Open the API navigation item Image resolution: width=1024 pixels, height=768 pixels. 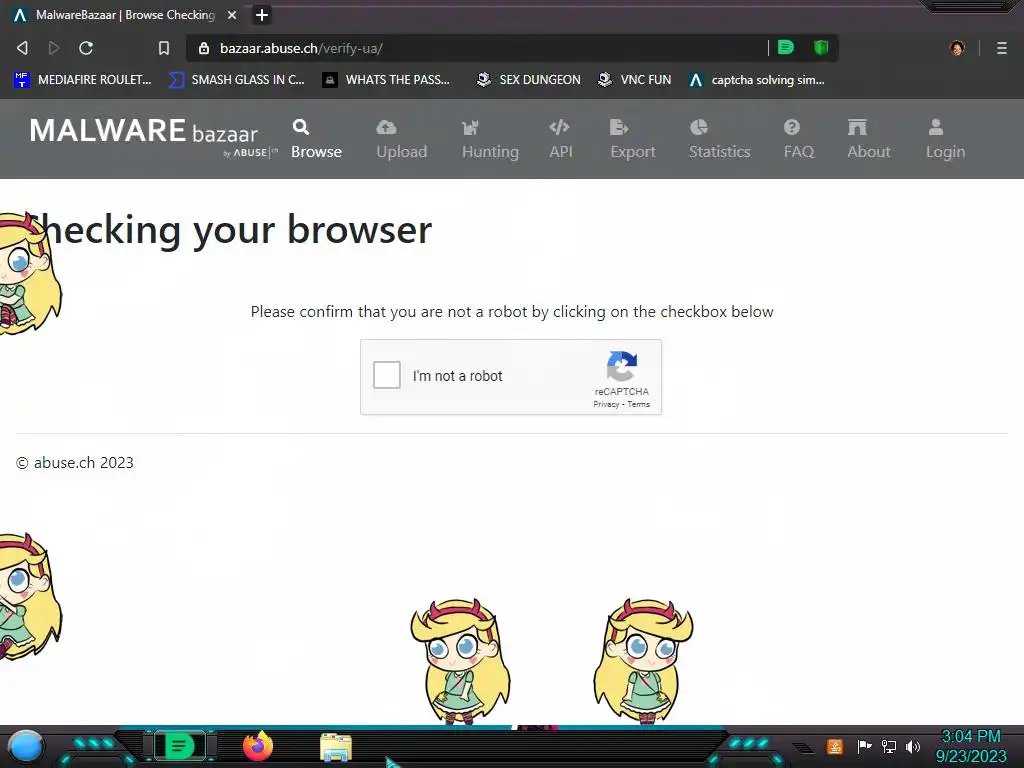click(x=560, y=139)
